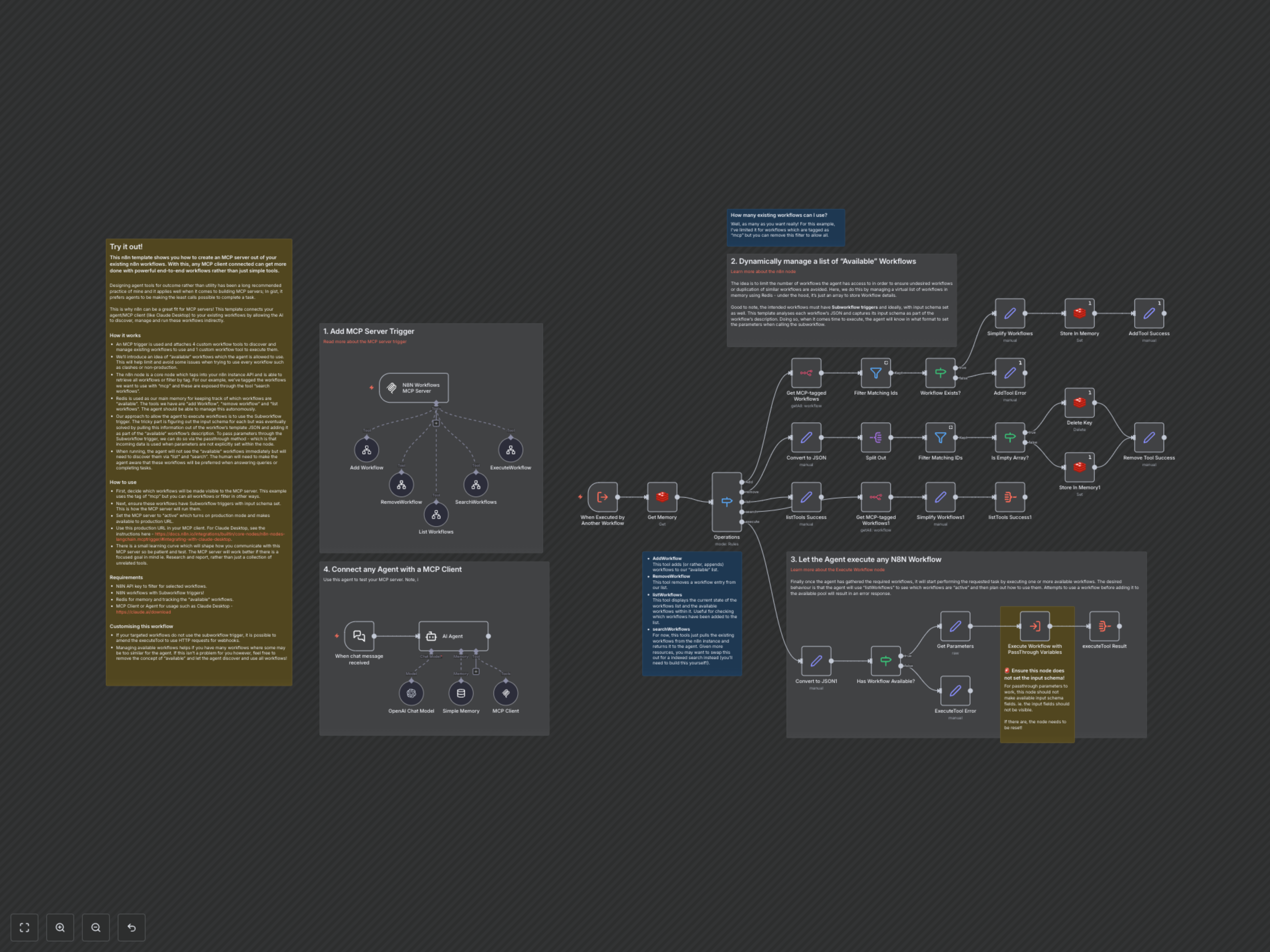Select the OpenAI Chat Model node
1270x952 pixels.
[x=411, y=693]
